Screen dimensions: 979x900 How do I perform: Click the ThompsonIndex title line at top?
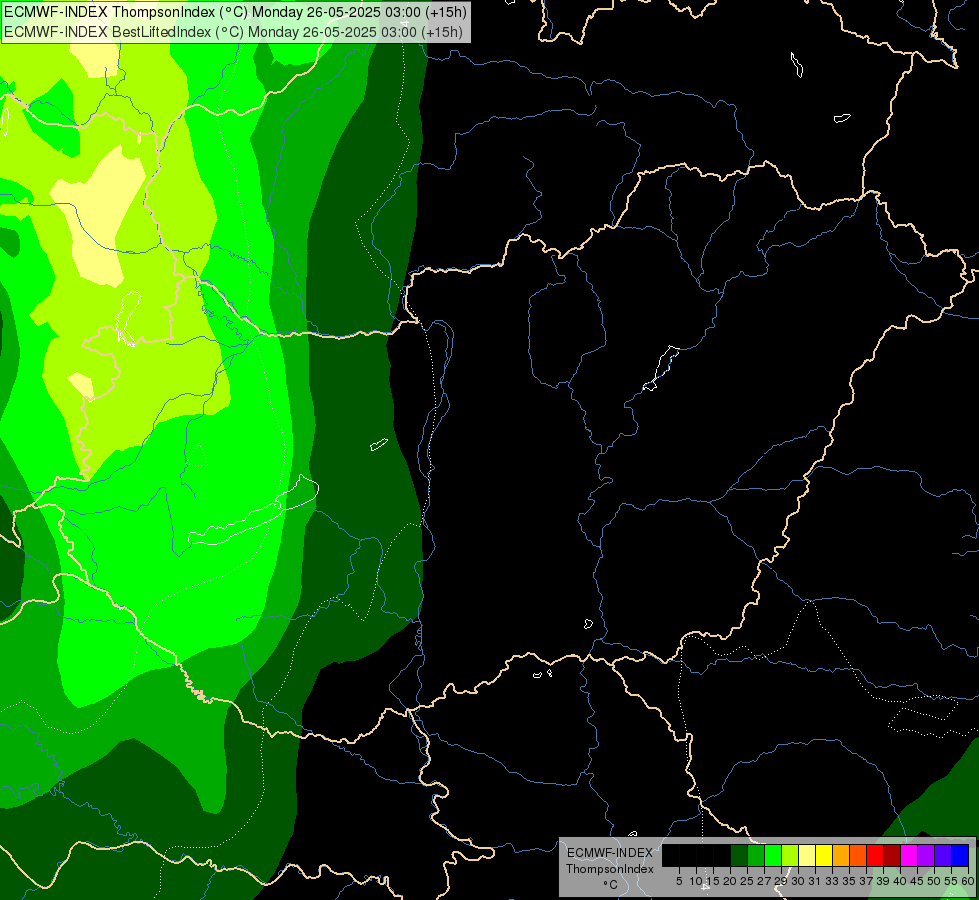click(235, 12)
